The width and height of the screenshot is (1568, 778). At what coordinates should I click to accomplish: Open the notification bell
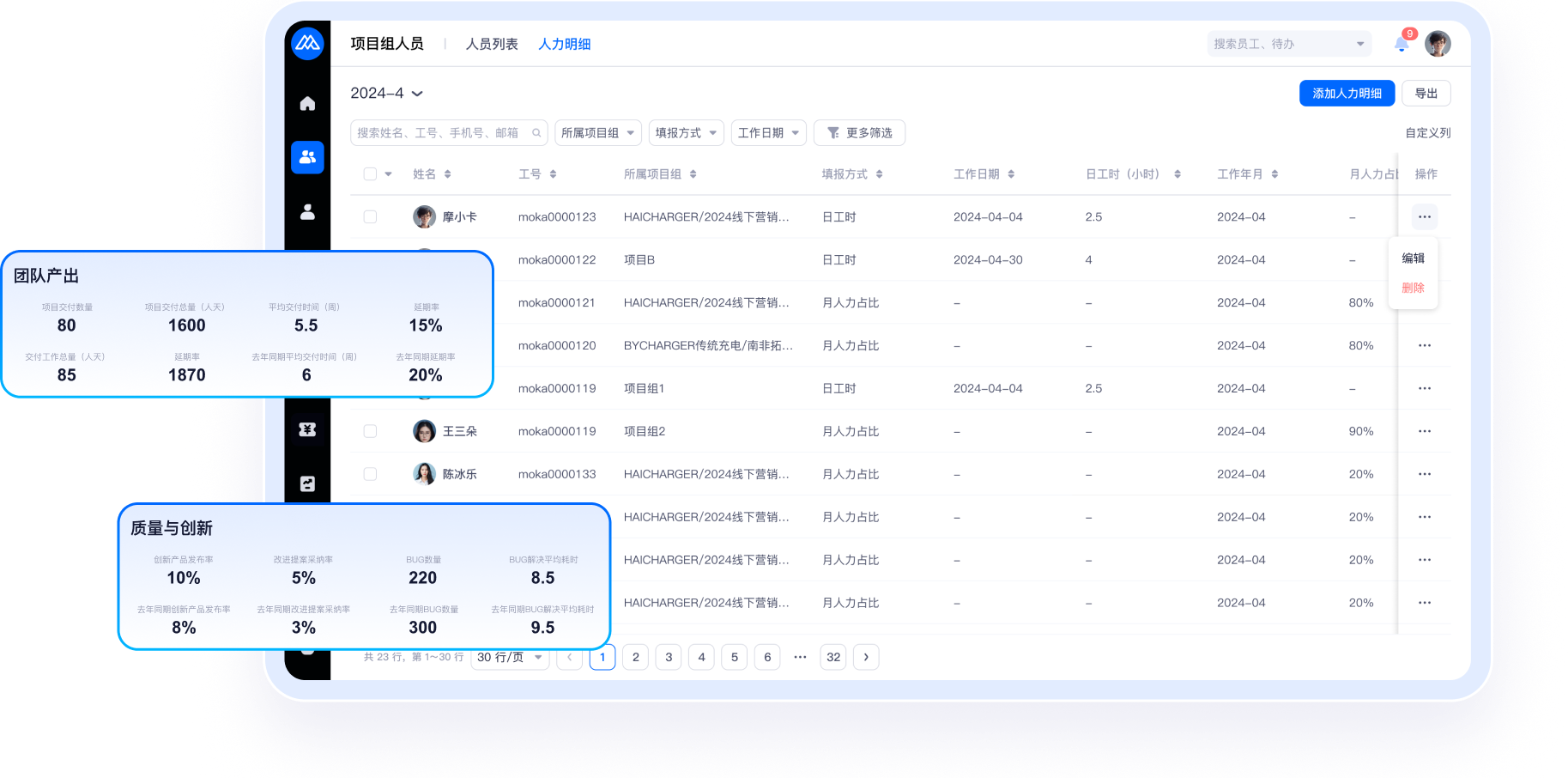pyautogui.click(x=1402, y=44)
